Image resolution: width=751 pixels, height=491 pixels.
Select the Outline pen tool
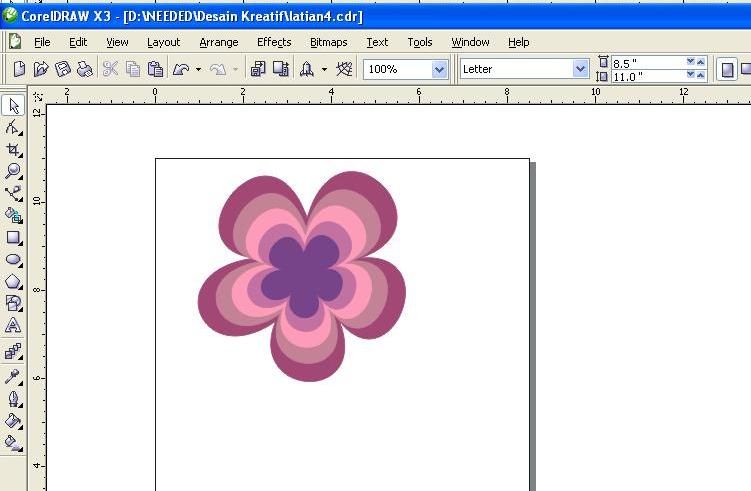click(13, 399)
